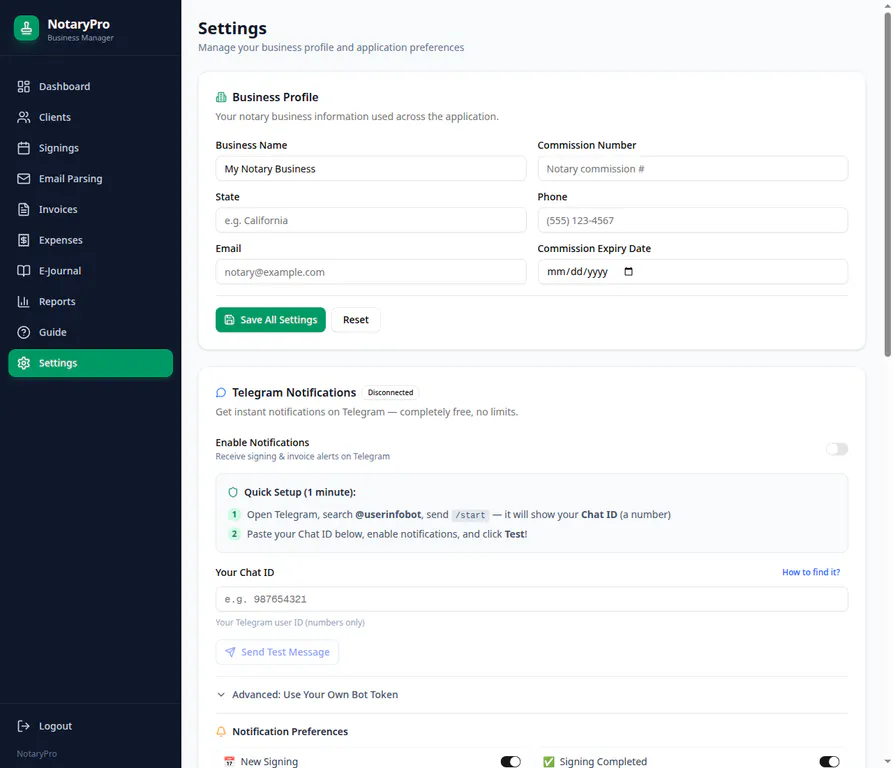
Task: Click the Send Test Message button
Action: coord(277,652)
